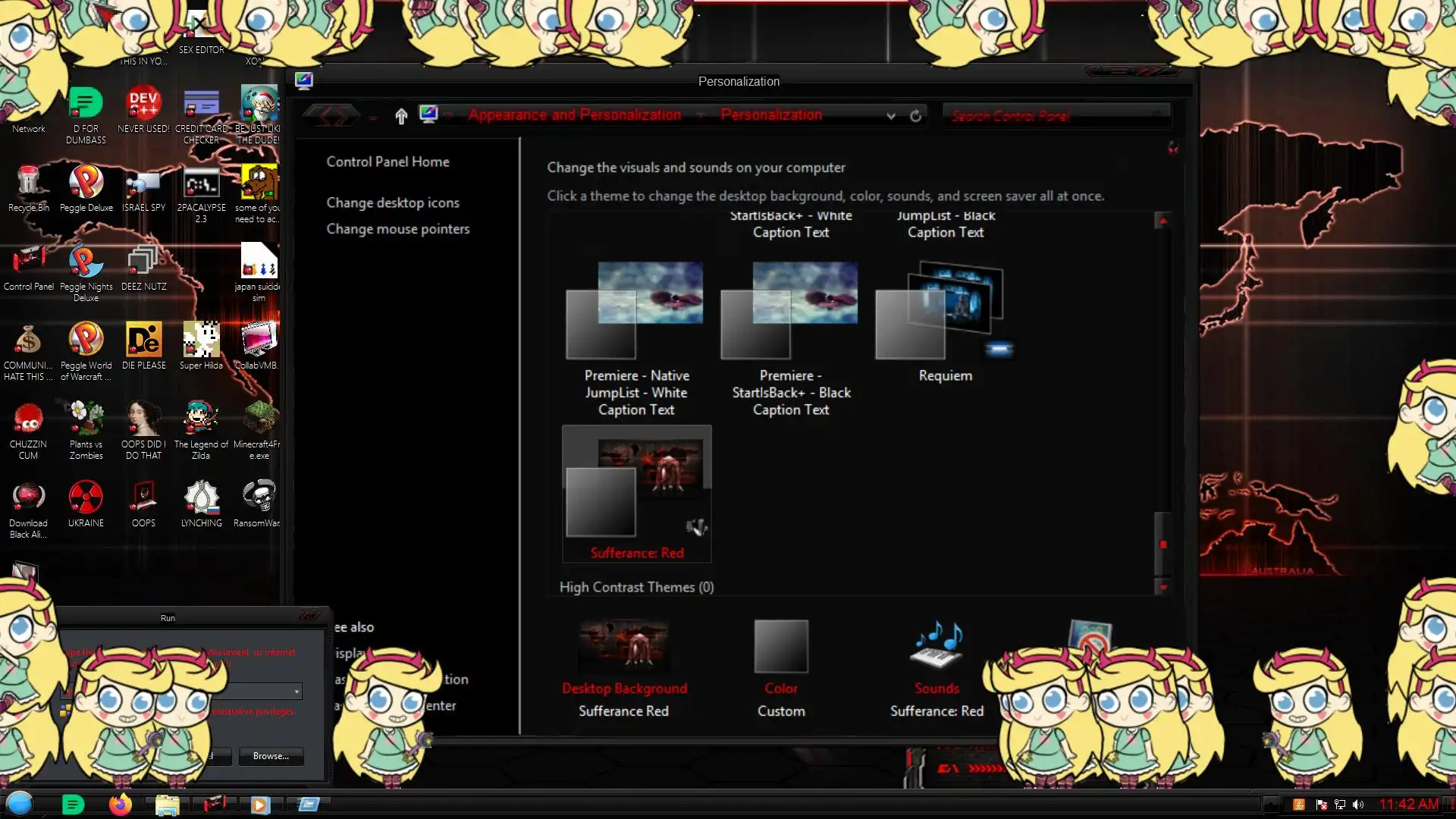Screen dimensions: 1456x819
Task: Open Firefox from the taskbar
Action: coord(120,805)
